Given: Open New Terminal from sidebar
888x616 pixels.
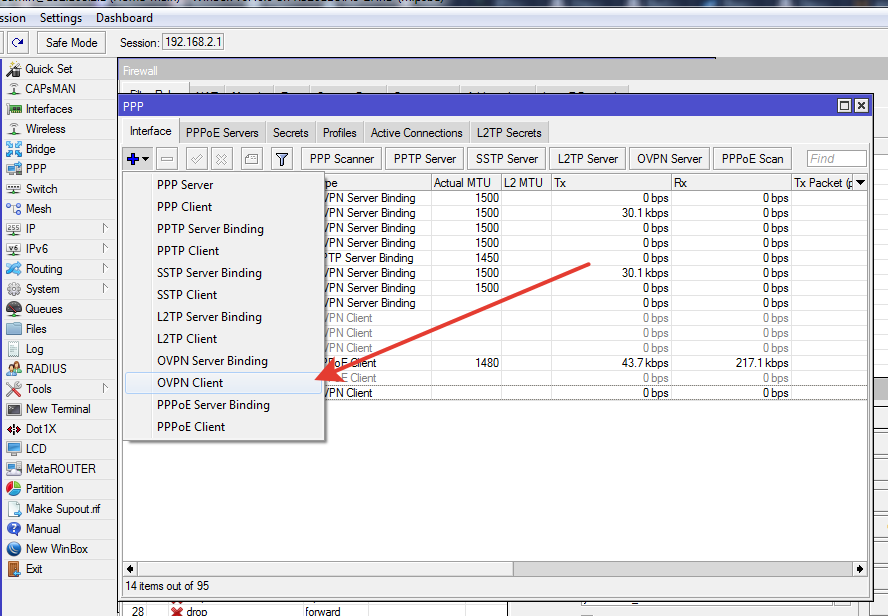Looking at the screenshot, I should tap(58, 409).
